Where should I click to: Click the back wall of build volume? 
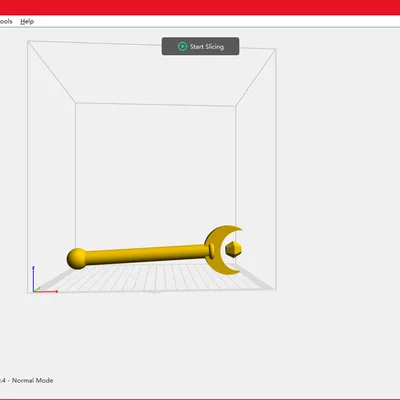click(x=155, y=167)
